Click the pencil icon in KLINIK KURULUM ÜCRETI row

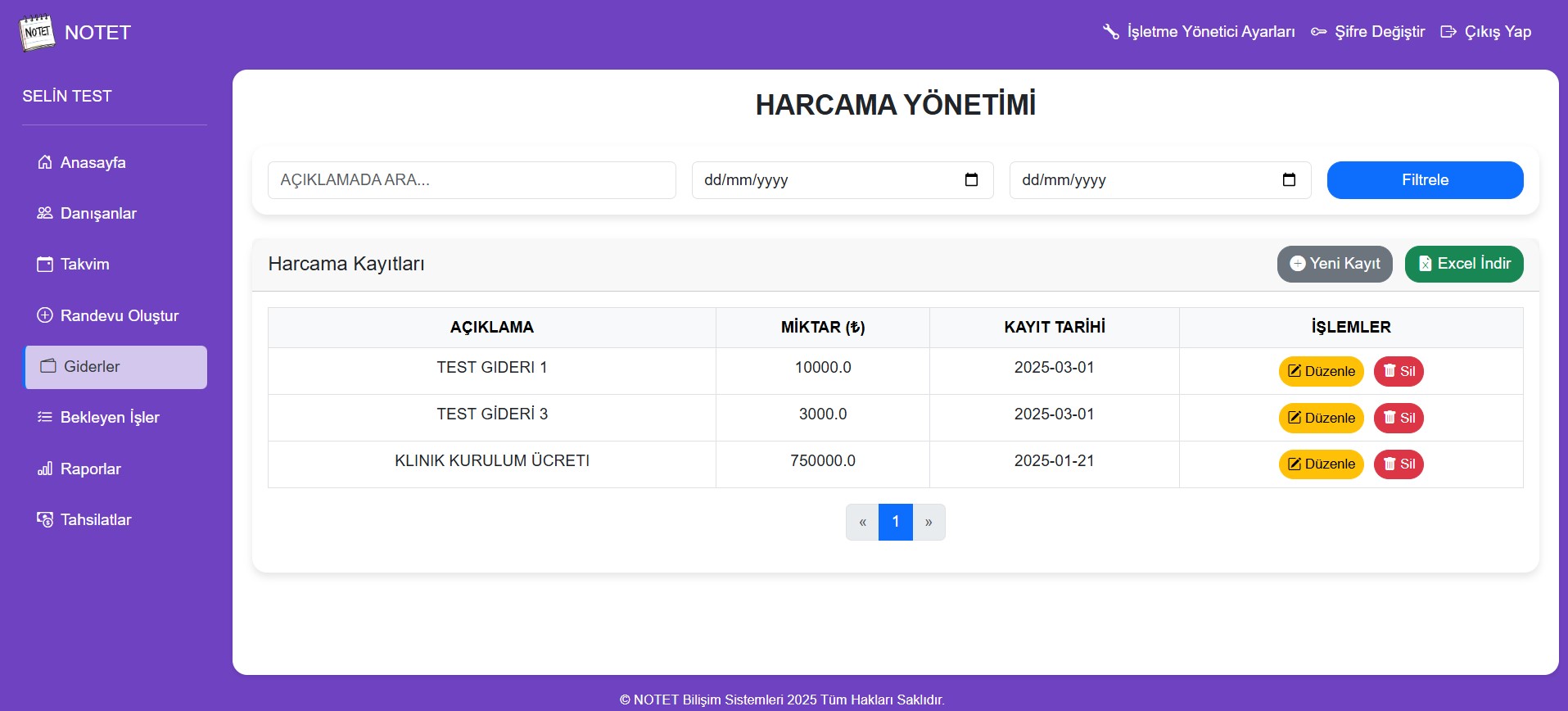(1295, 464)
